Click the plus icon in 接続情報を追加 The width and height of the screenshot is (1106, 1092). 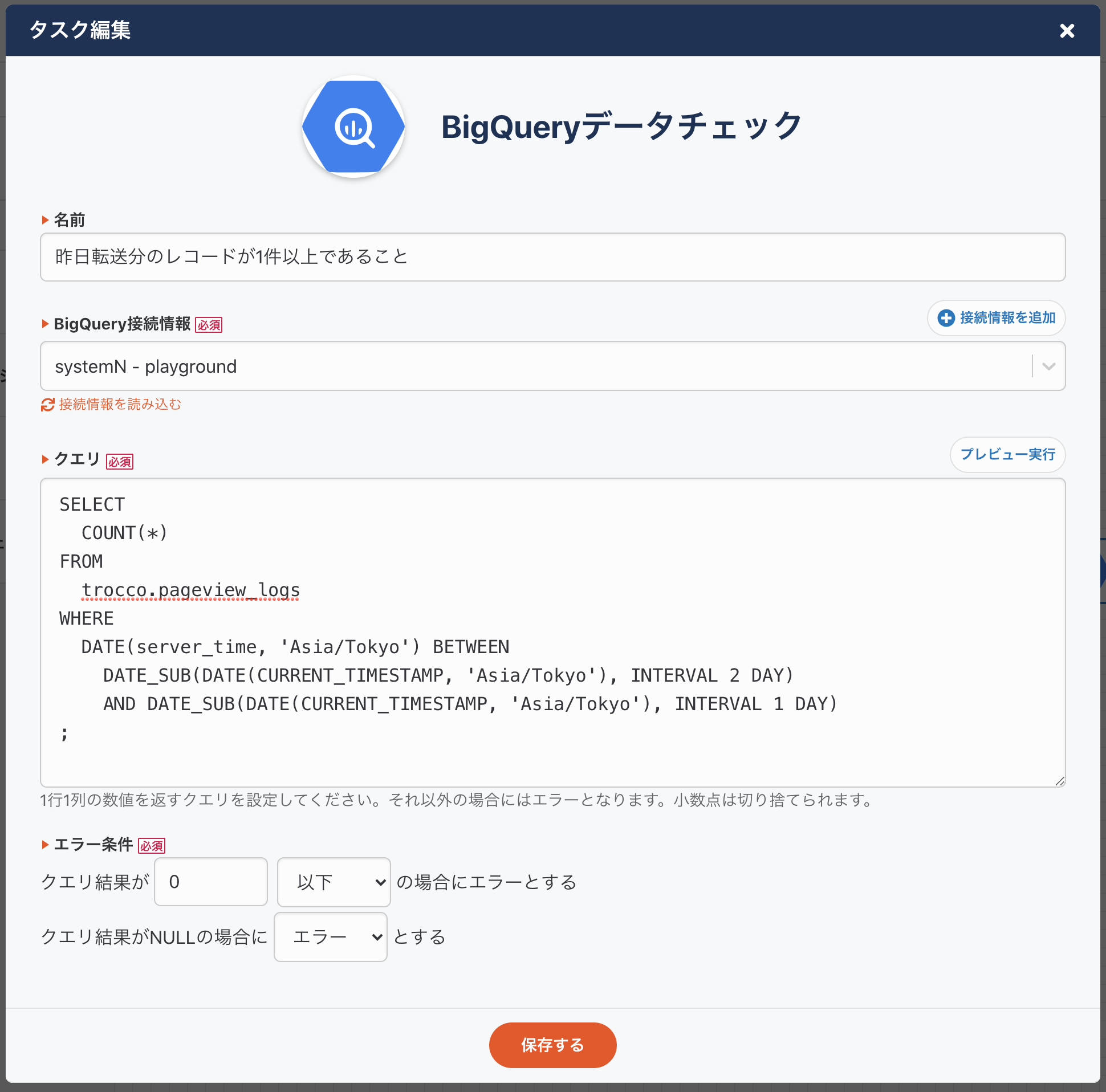point(946,317)
